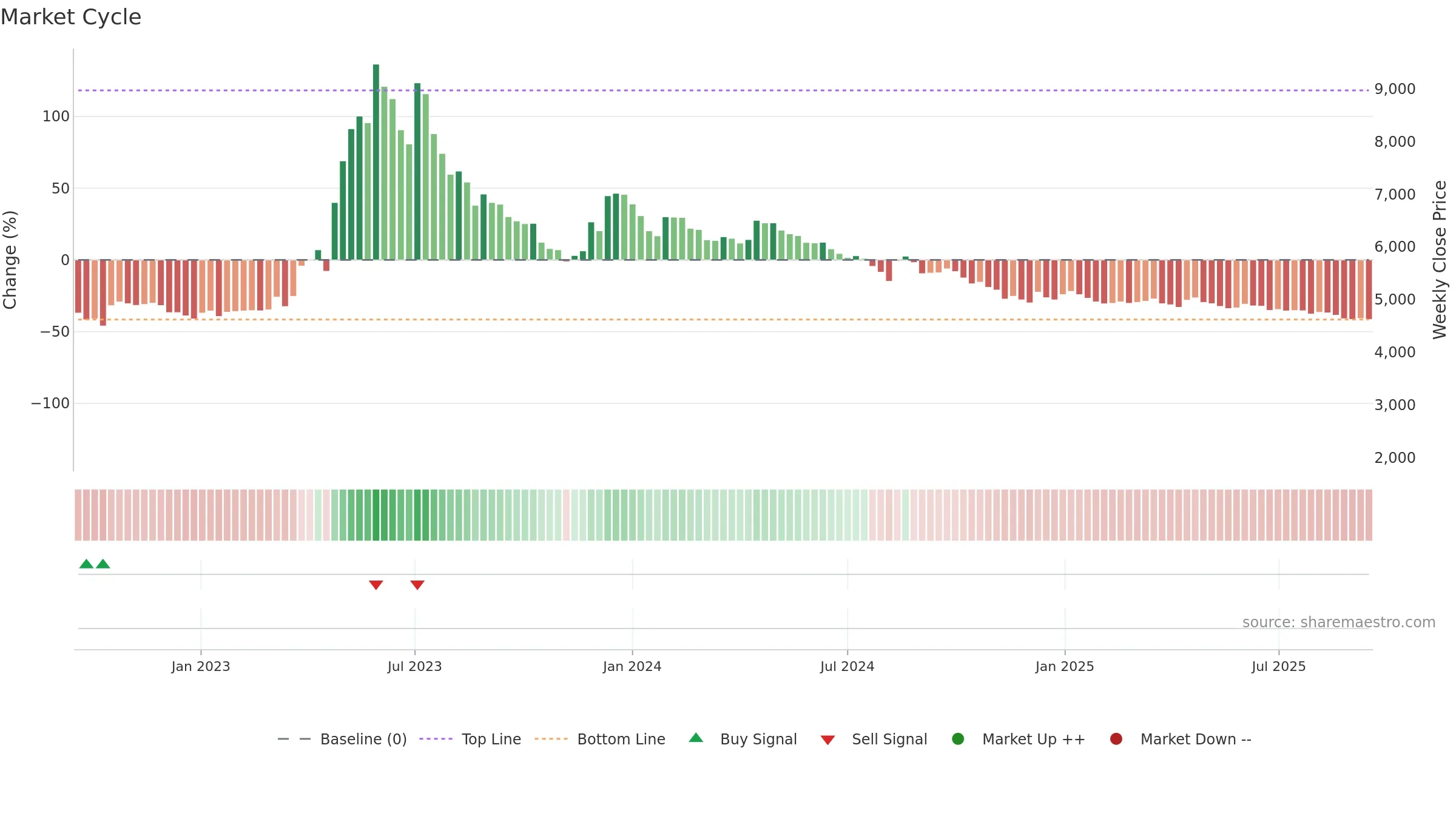Click the Jul 2024 axis label

coord(848,667)
